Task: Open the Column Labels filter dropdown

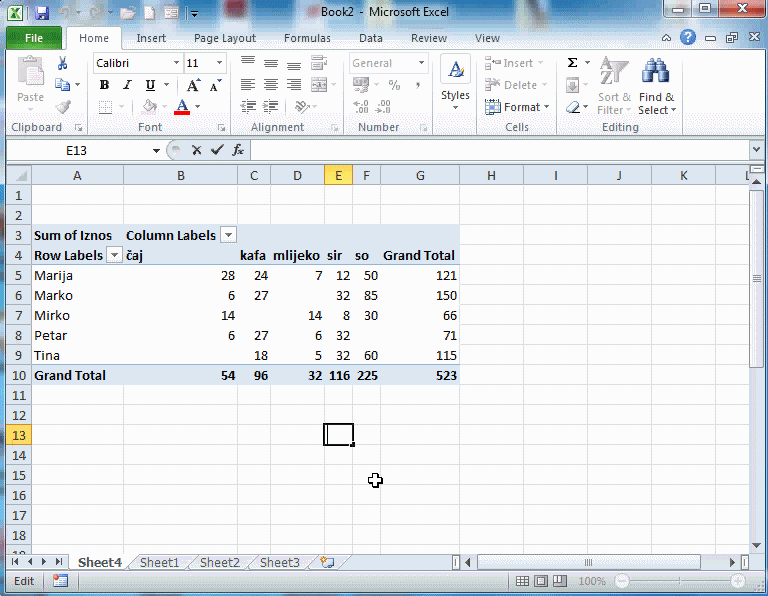Action: (x=228, y=235)
